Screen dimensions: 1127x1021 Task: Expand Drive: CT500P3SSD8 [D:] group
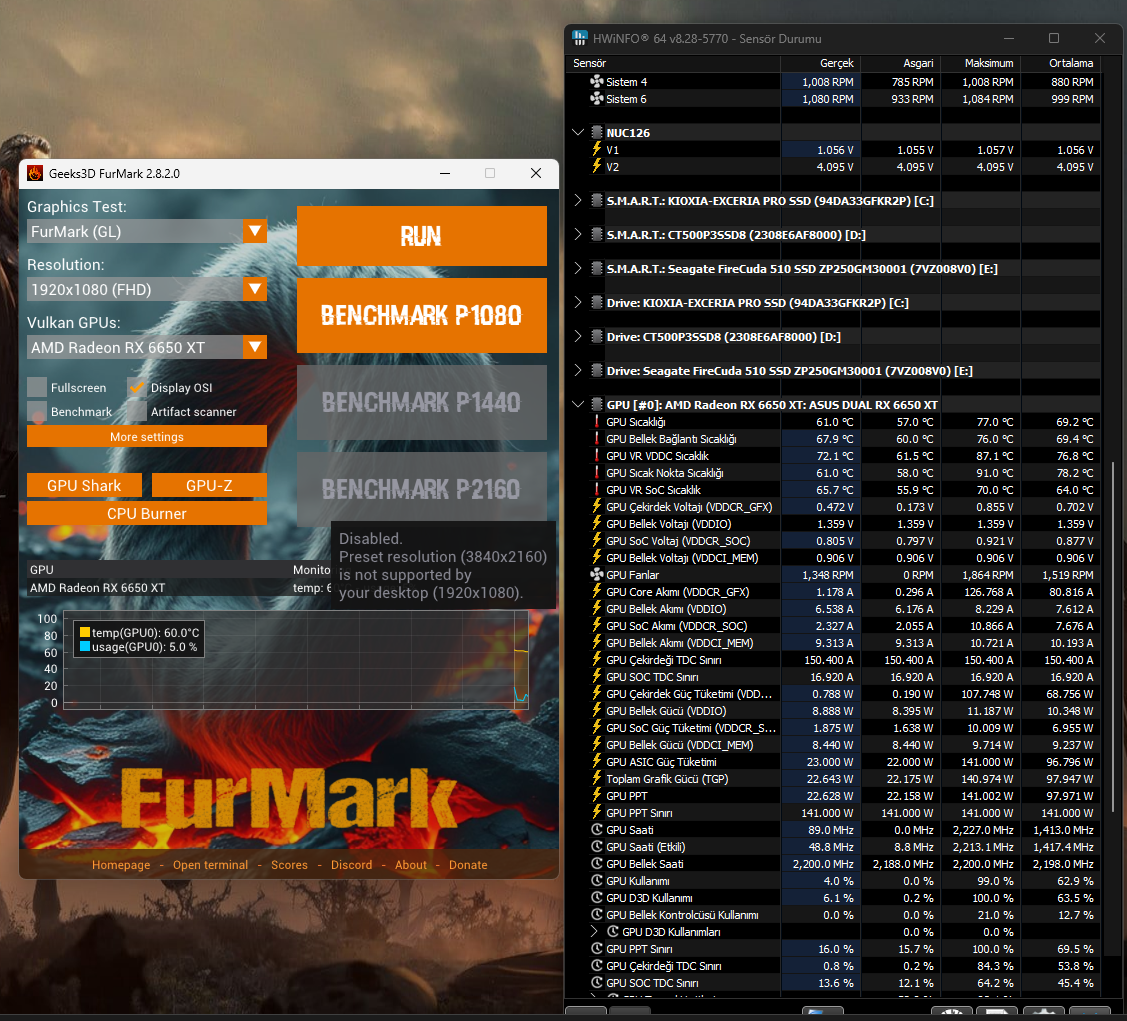click(578, 336)
